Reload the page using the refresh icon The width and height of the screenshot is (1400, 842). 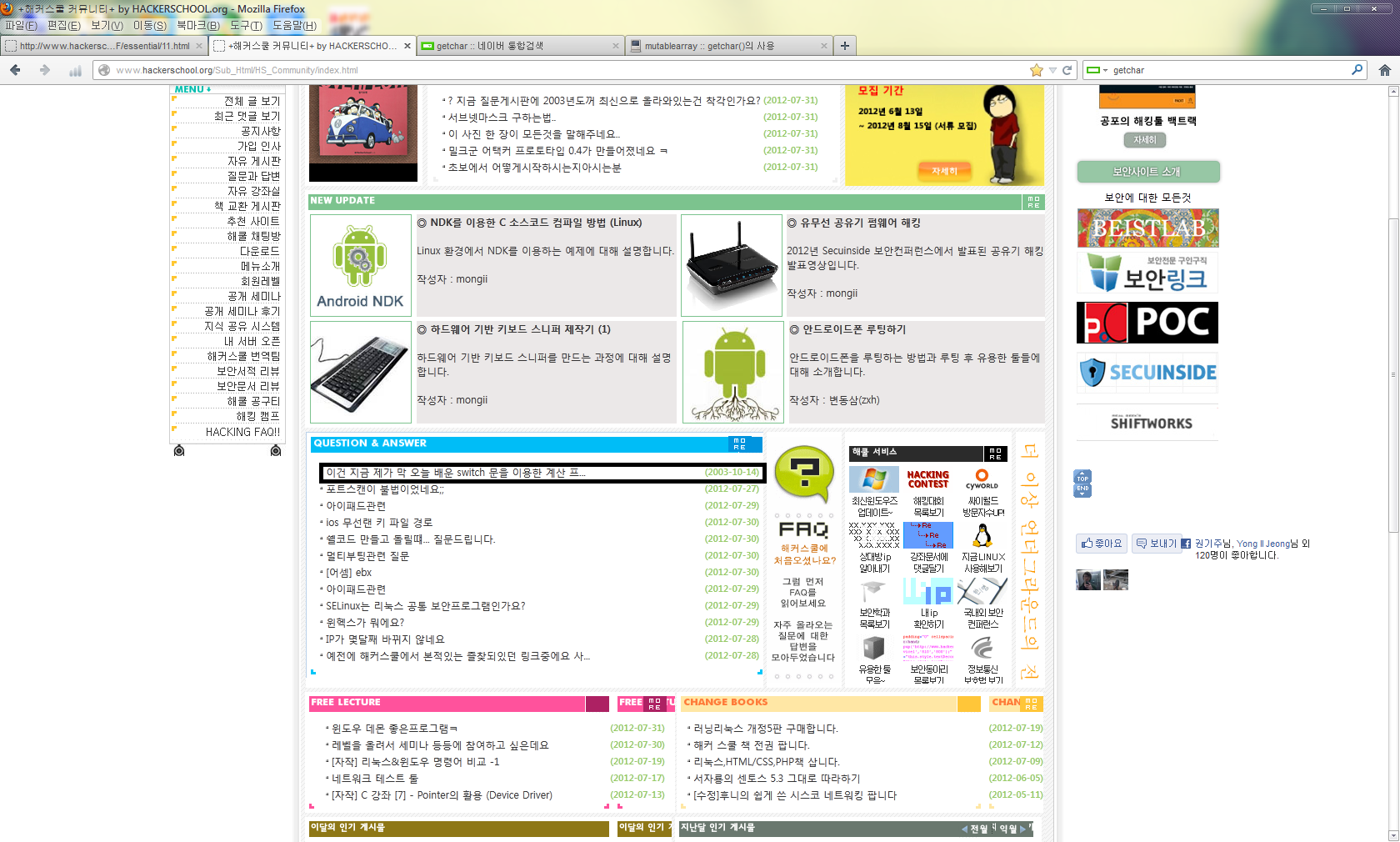tap(1067, 70)
